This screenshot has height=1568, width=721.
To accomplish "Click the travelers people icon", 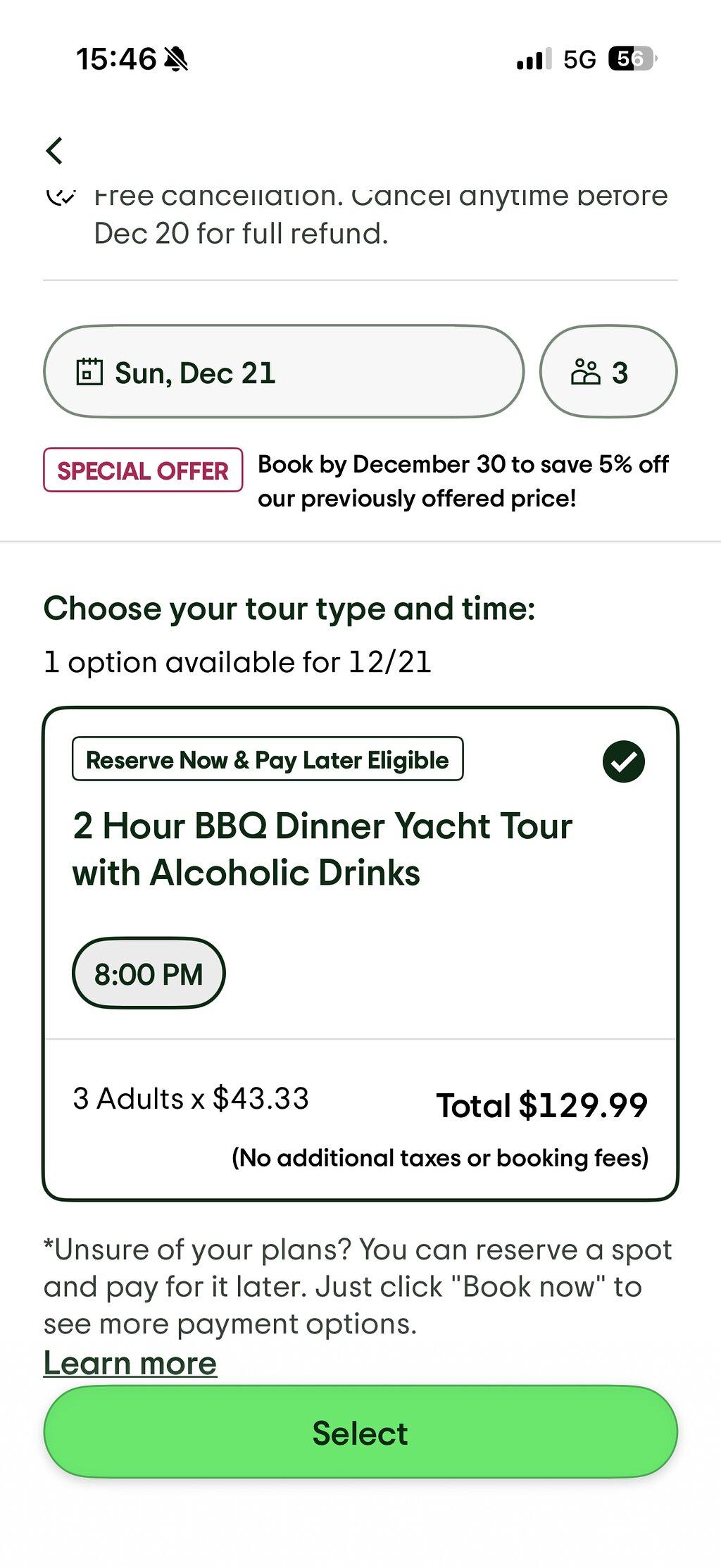I will click(585, 372).
